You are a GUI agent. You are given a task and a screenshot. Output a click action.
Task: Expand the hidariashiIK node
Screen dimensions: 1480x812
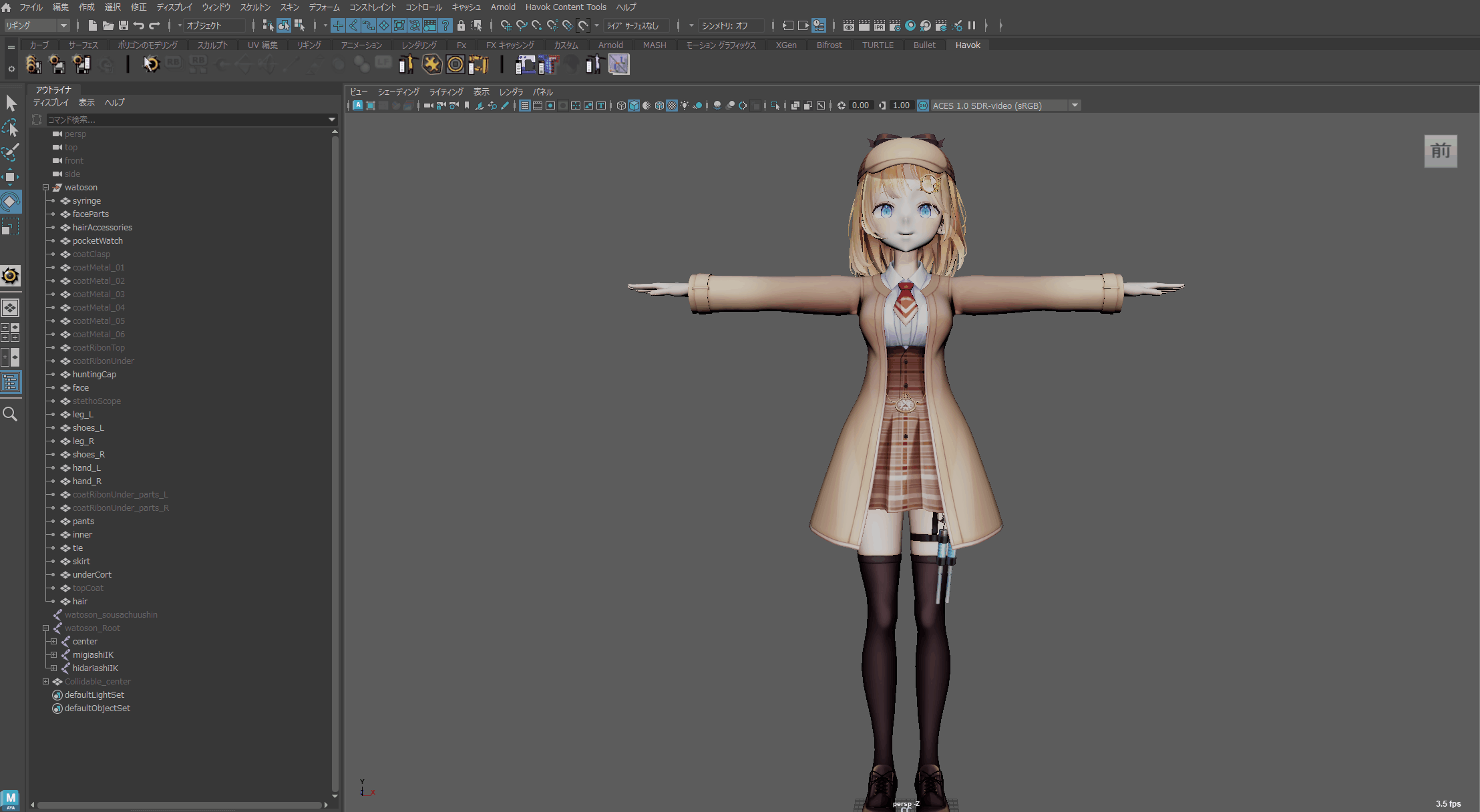coord(53,668)
